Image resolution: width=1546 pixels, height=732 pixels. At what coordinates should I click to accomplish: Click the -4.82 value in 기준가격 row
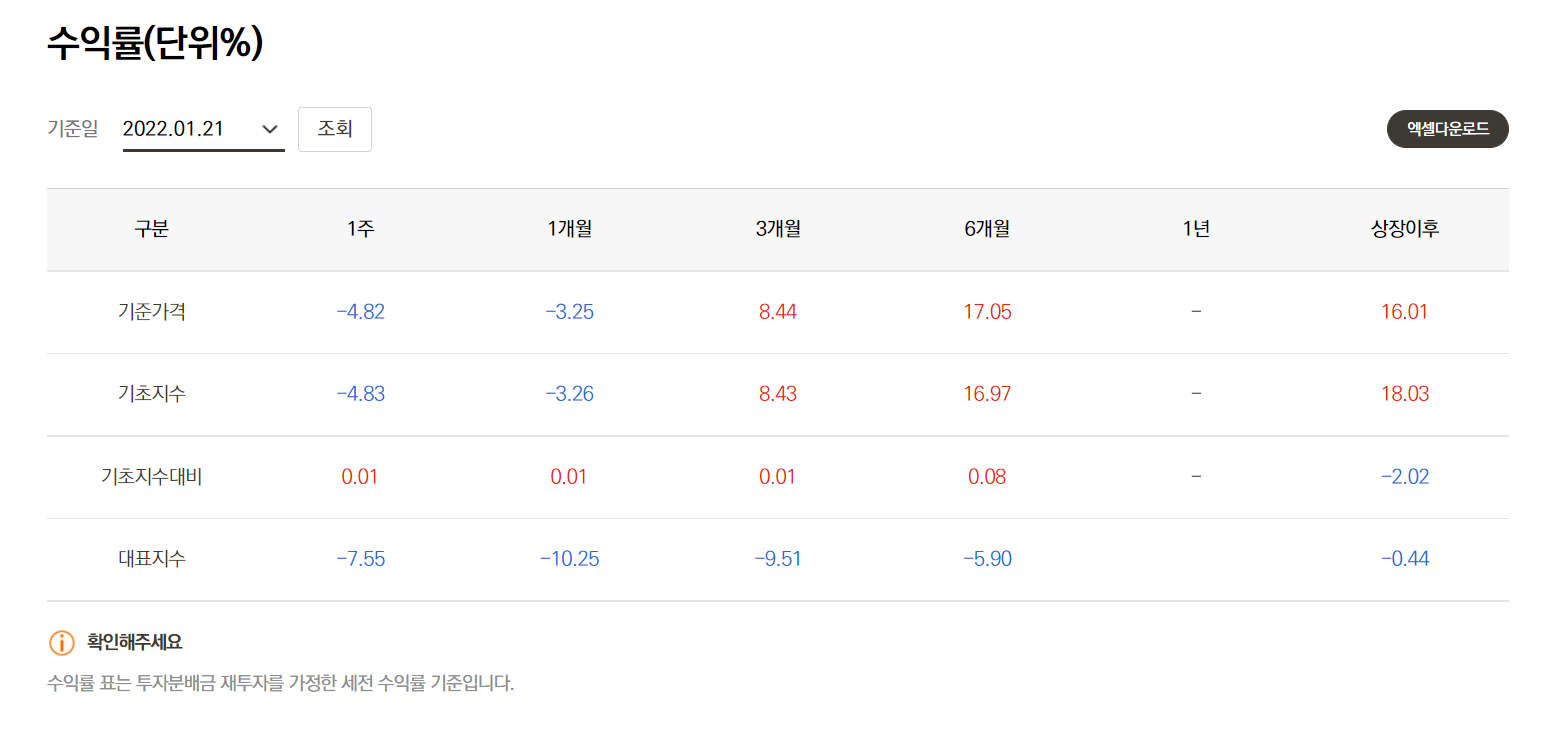point(360,311)
